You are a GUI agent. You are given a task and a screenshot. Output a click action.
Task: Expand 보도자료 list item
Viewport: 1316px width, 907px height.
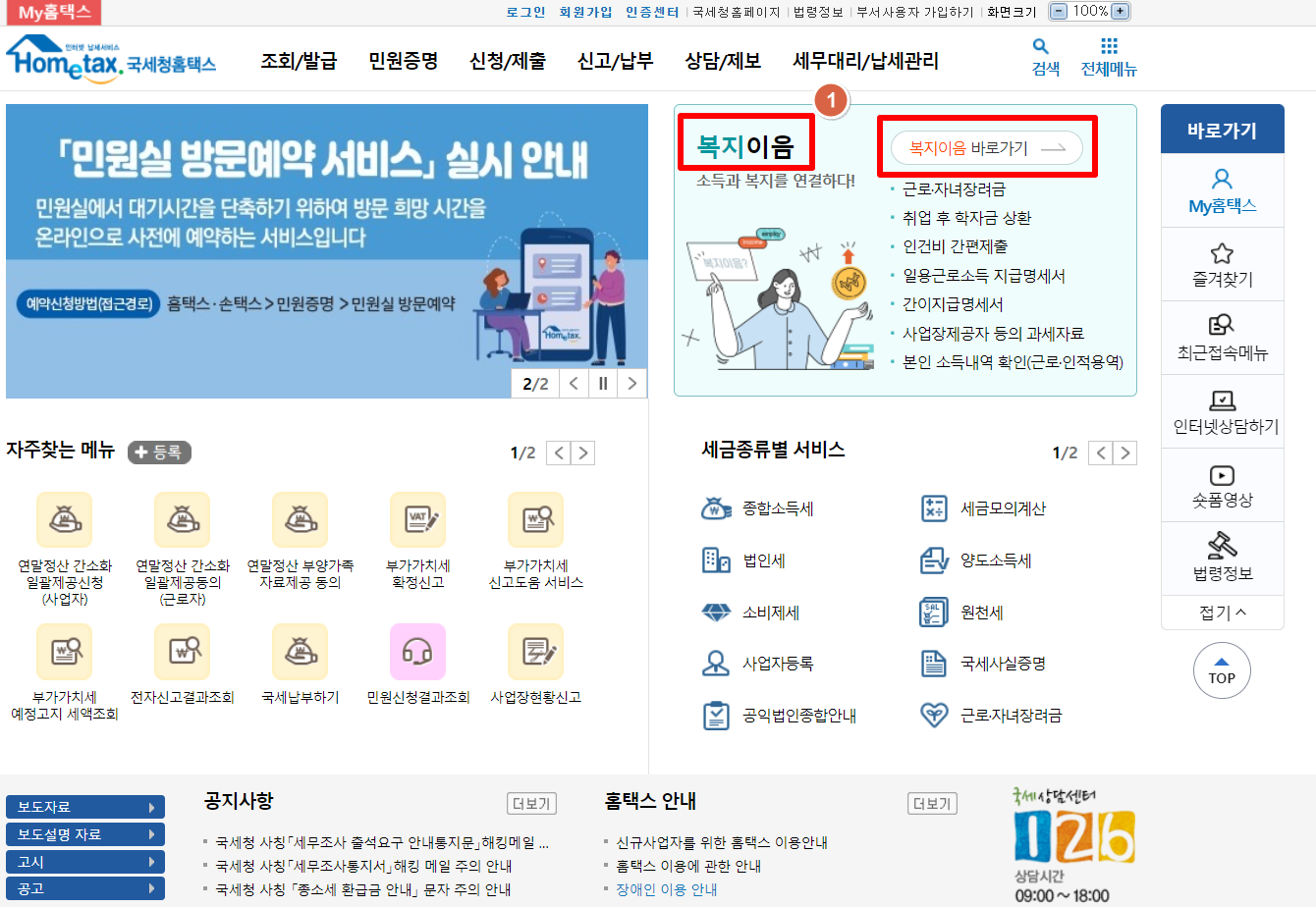tap(85, 807)
